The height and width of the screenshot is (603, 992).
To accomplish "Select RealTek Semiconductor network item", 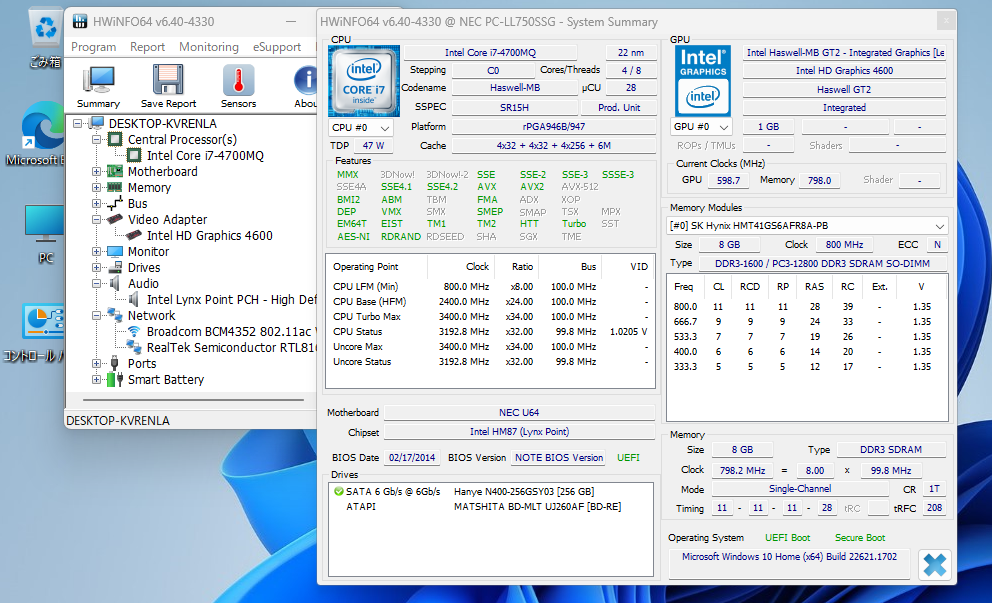I will (x=232, y=347).
